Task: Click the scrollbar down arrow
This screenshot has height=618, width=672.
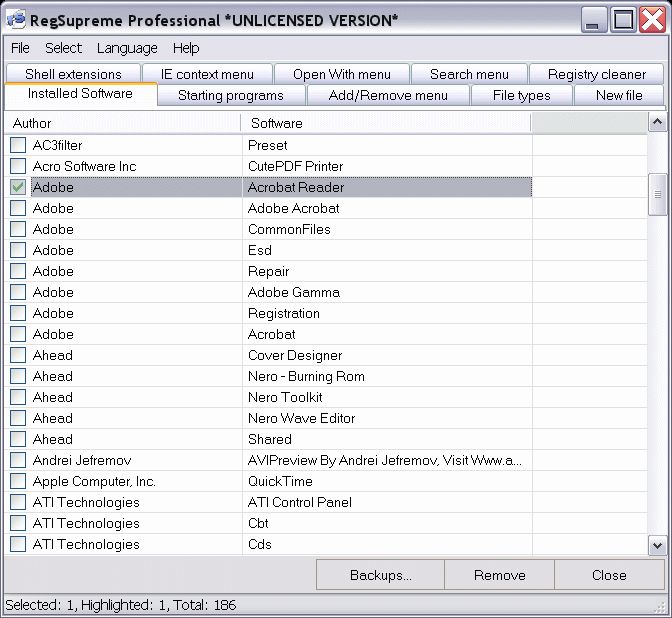Action: point(657,545)
